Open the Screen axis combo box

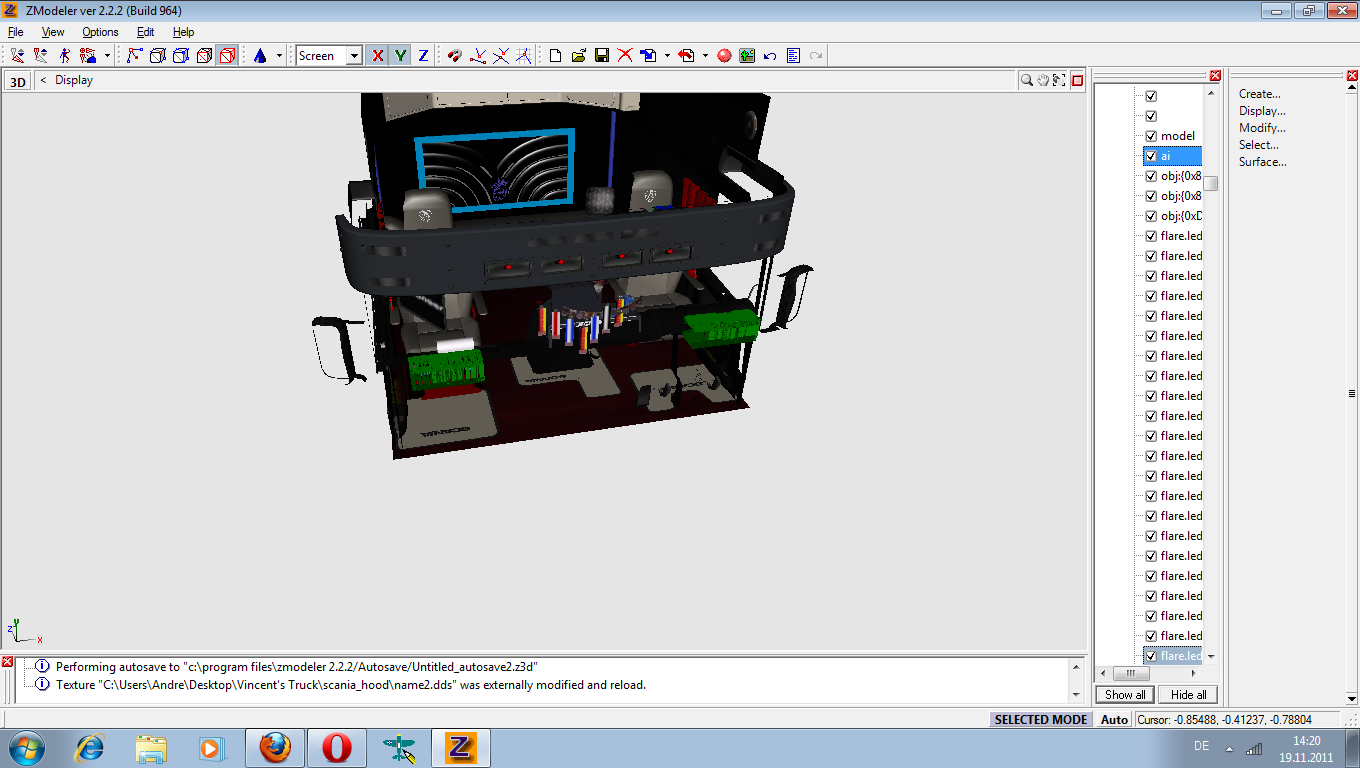click(x=329, y=56)
